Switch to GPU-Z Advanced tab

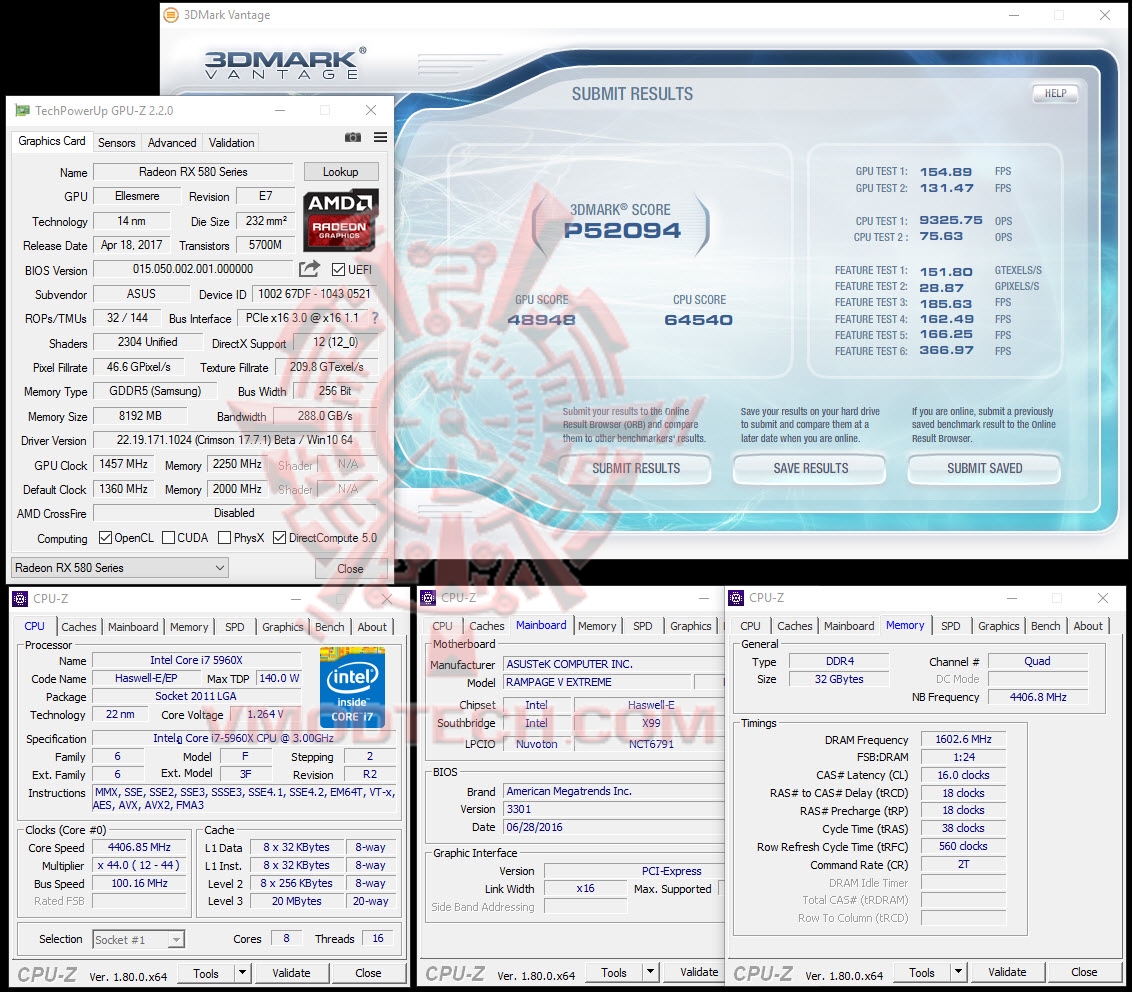pyautogui.click(x=172, y=142)
